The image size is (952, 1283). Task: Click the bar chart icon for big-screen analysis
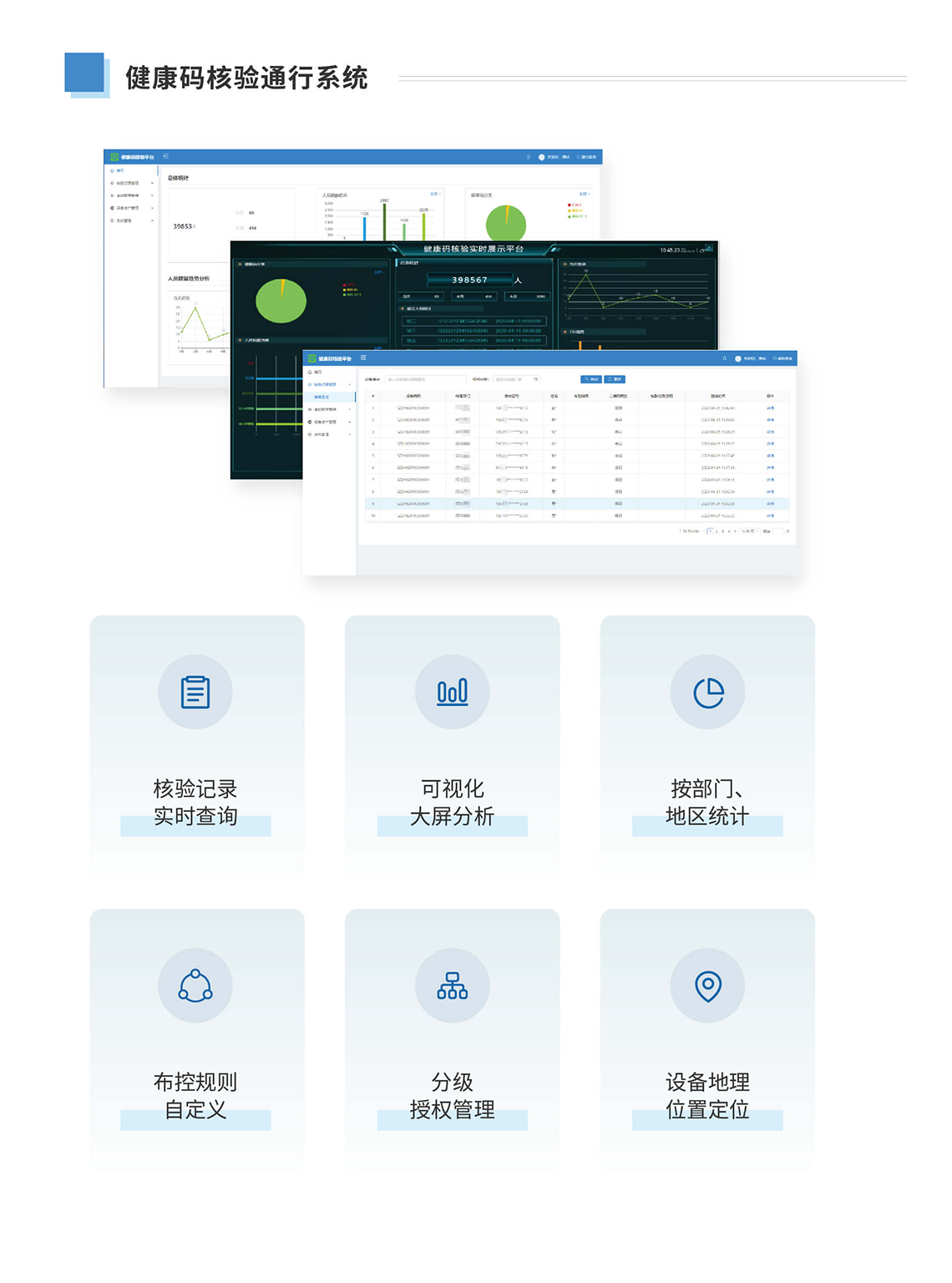(x=453, y=692)
